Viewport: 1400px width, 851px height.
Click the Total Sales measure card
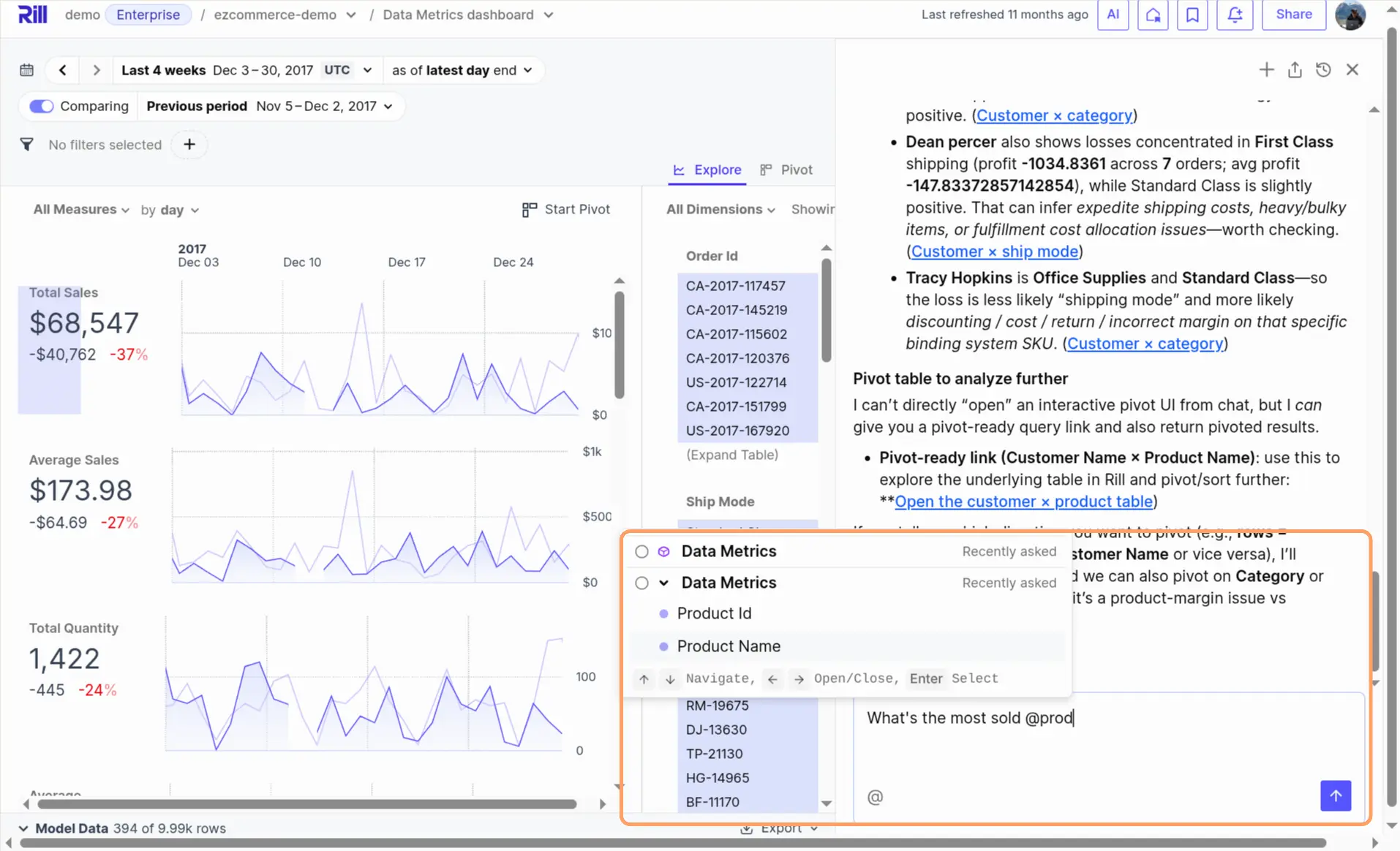[88, 349]
